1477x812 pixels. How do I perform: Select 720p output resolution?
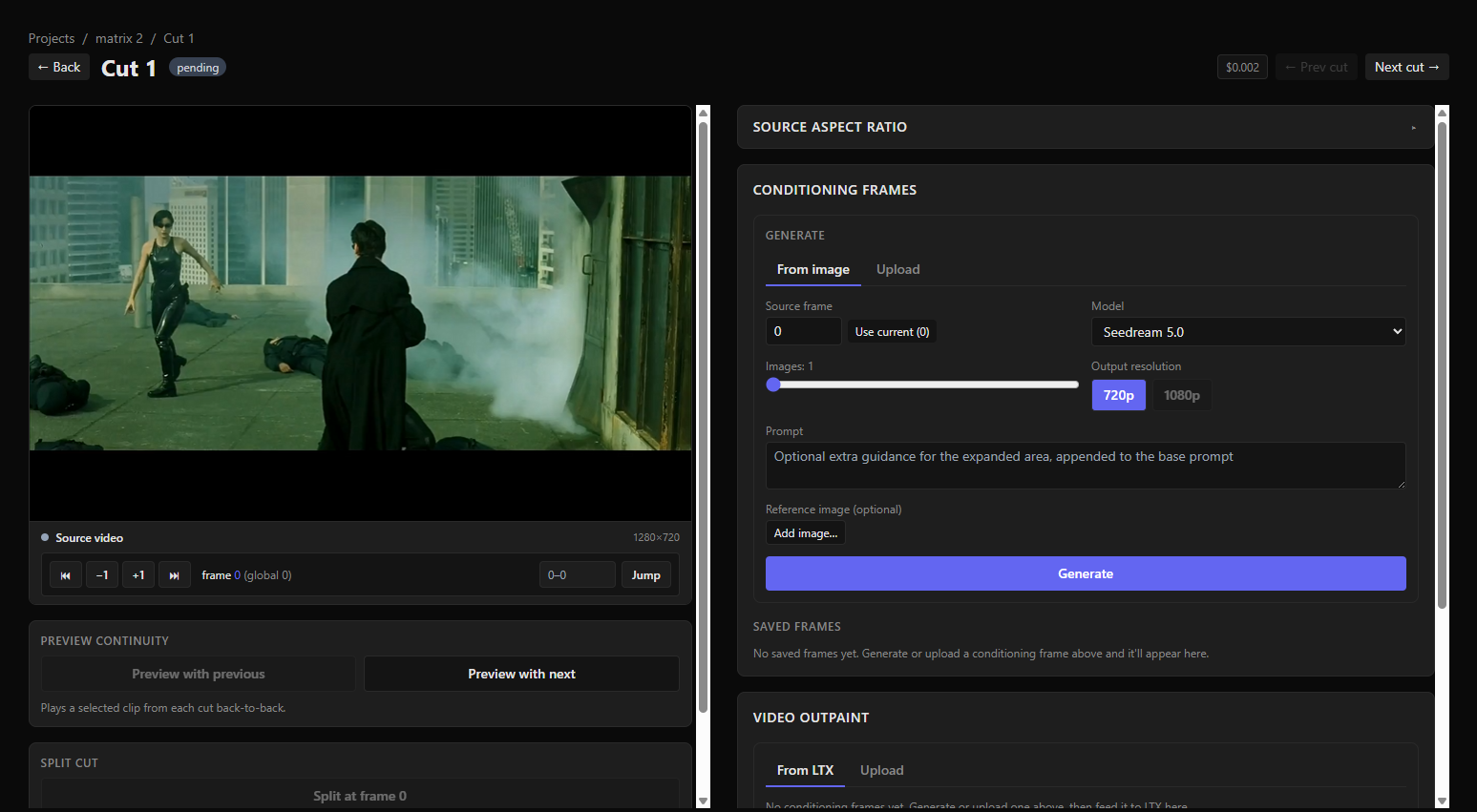1118,395
